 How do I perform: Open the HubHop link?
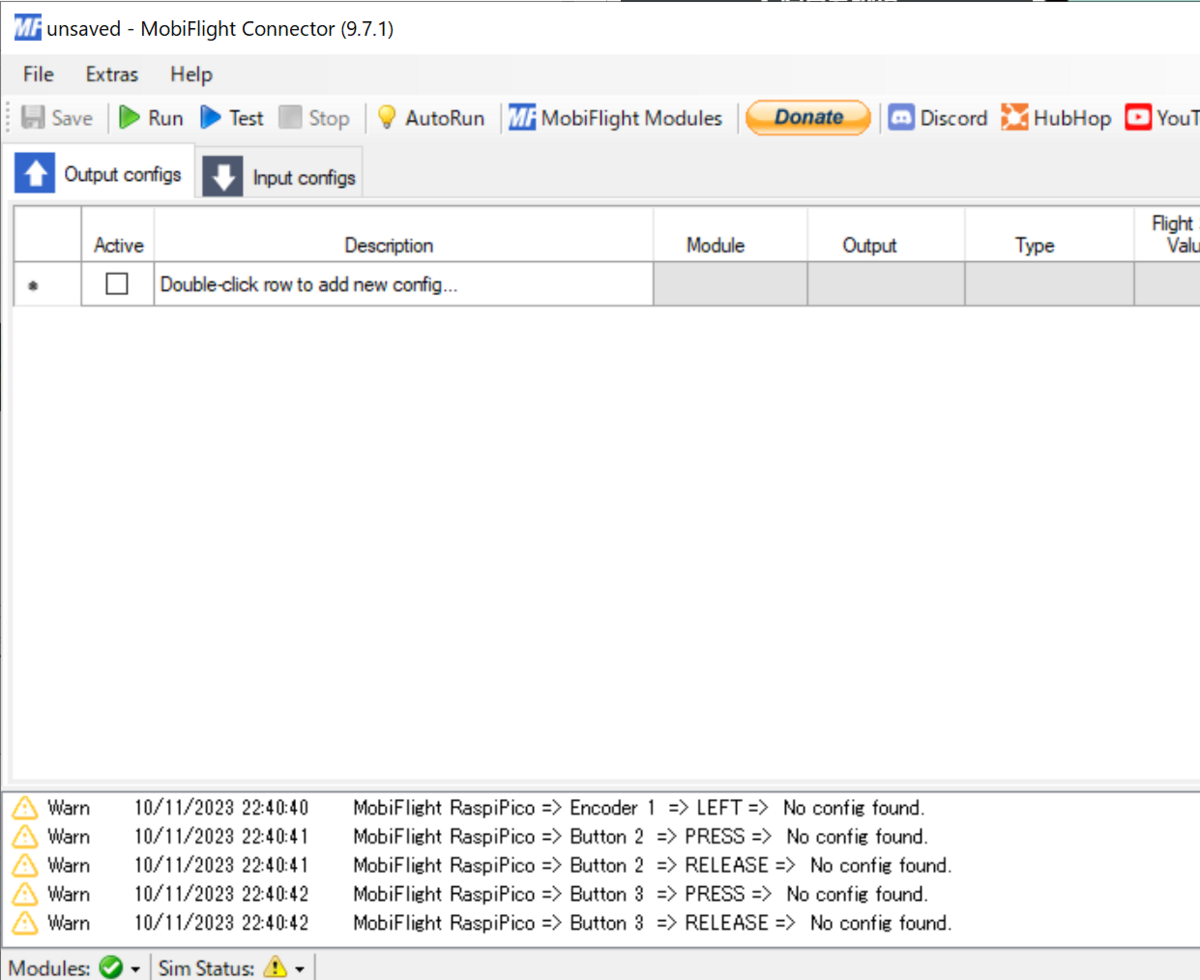tap(1056, 118)
